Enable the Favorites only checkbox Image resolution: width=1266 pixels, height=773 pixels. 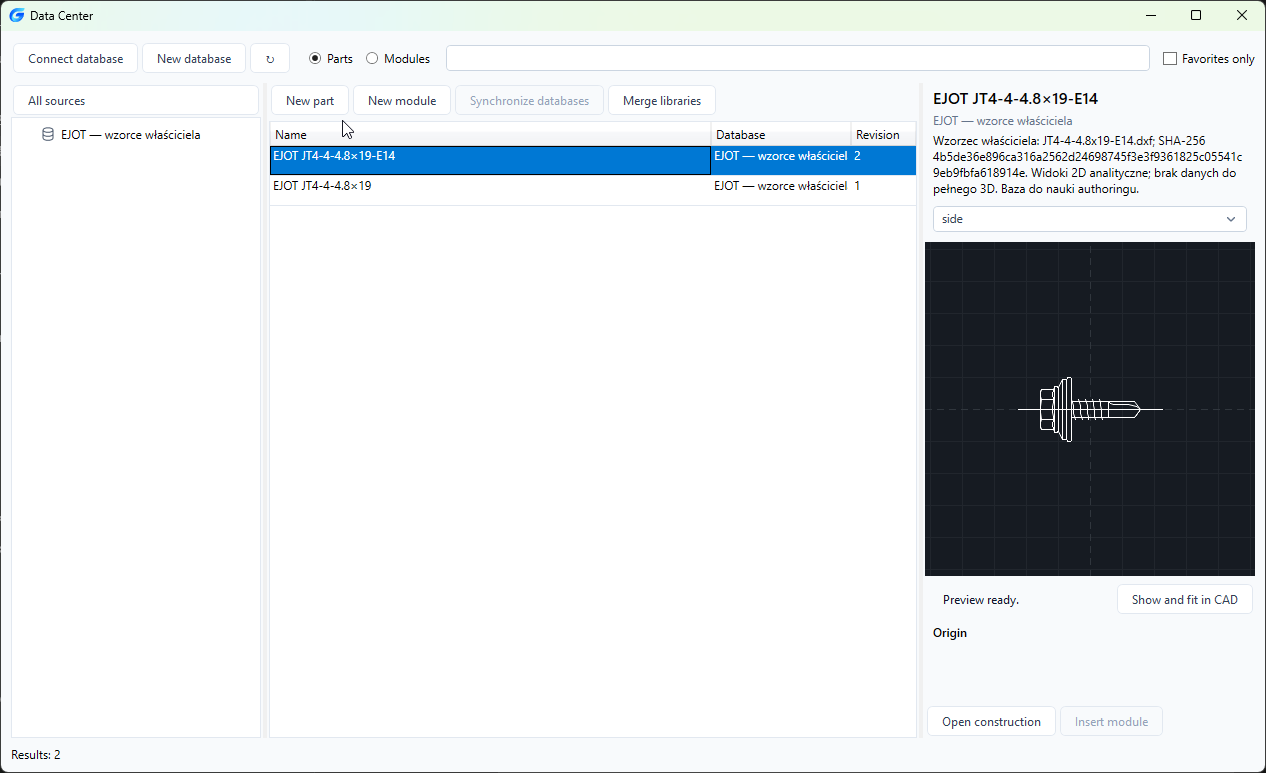tap(1170, 59)
